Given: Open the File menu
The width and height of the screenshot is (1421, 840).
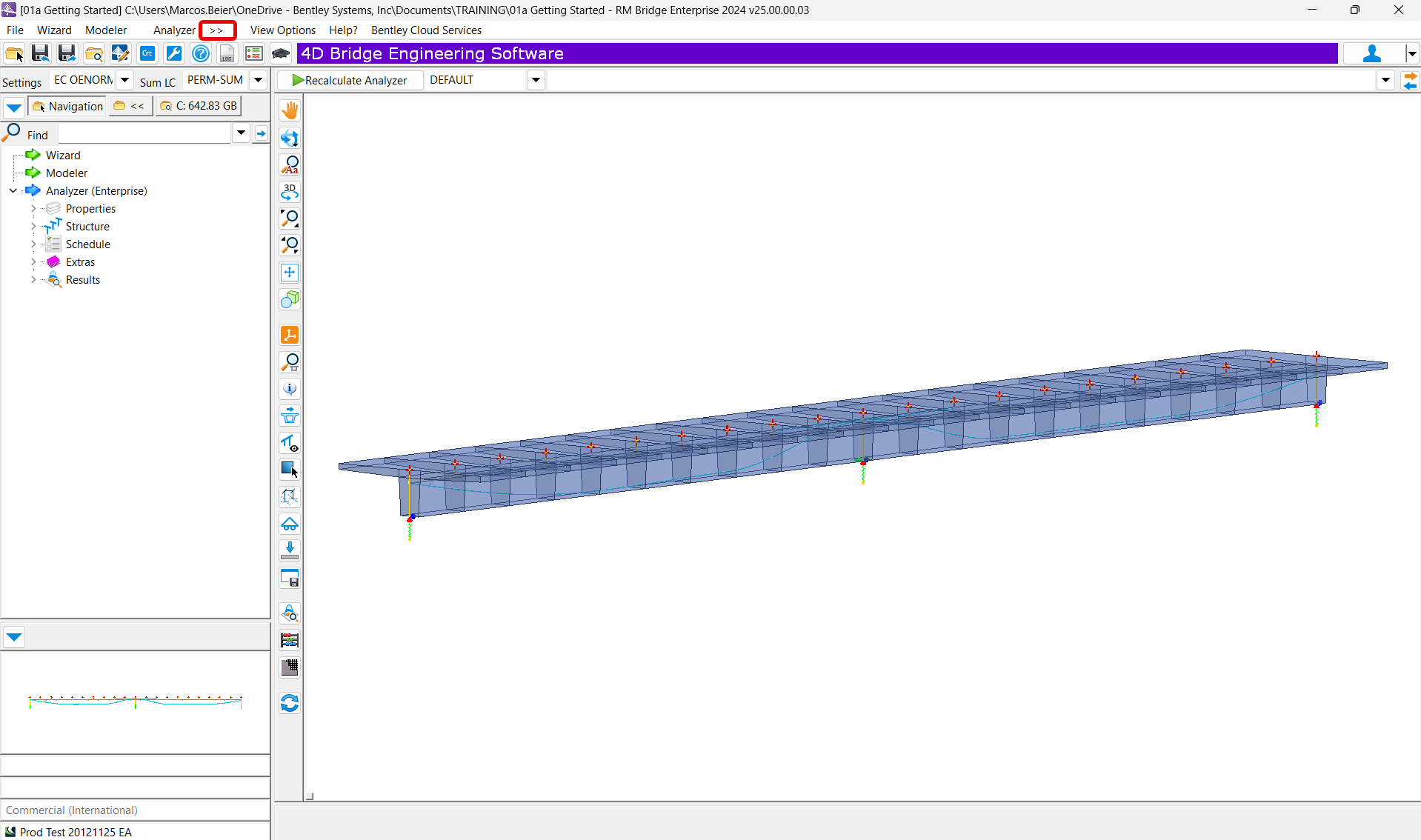Looking at the screenshot, I should pyautogui.click(x=15, y=30).
